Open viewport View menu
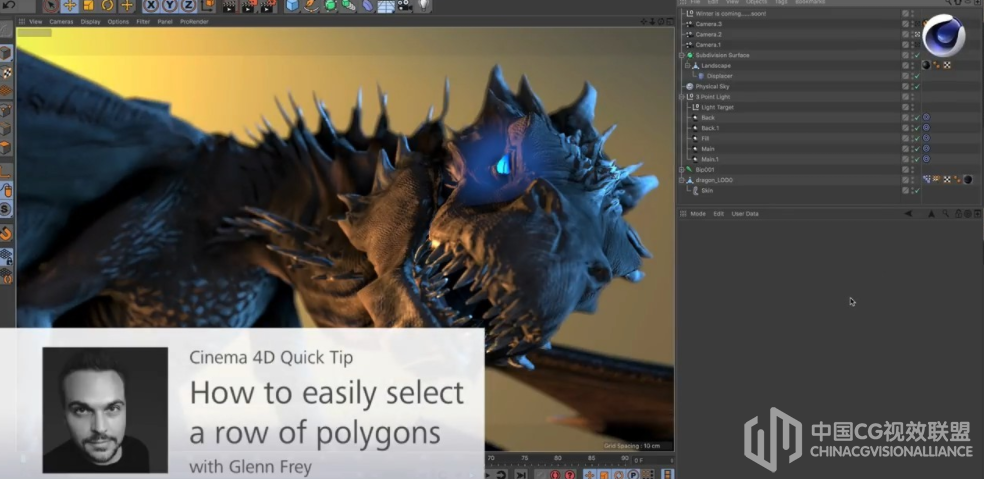The width and height of the screenshot is (984, 479). click(36, 21)
